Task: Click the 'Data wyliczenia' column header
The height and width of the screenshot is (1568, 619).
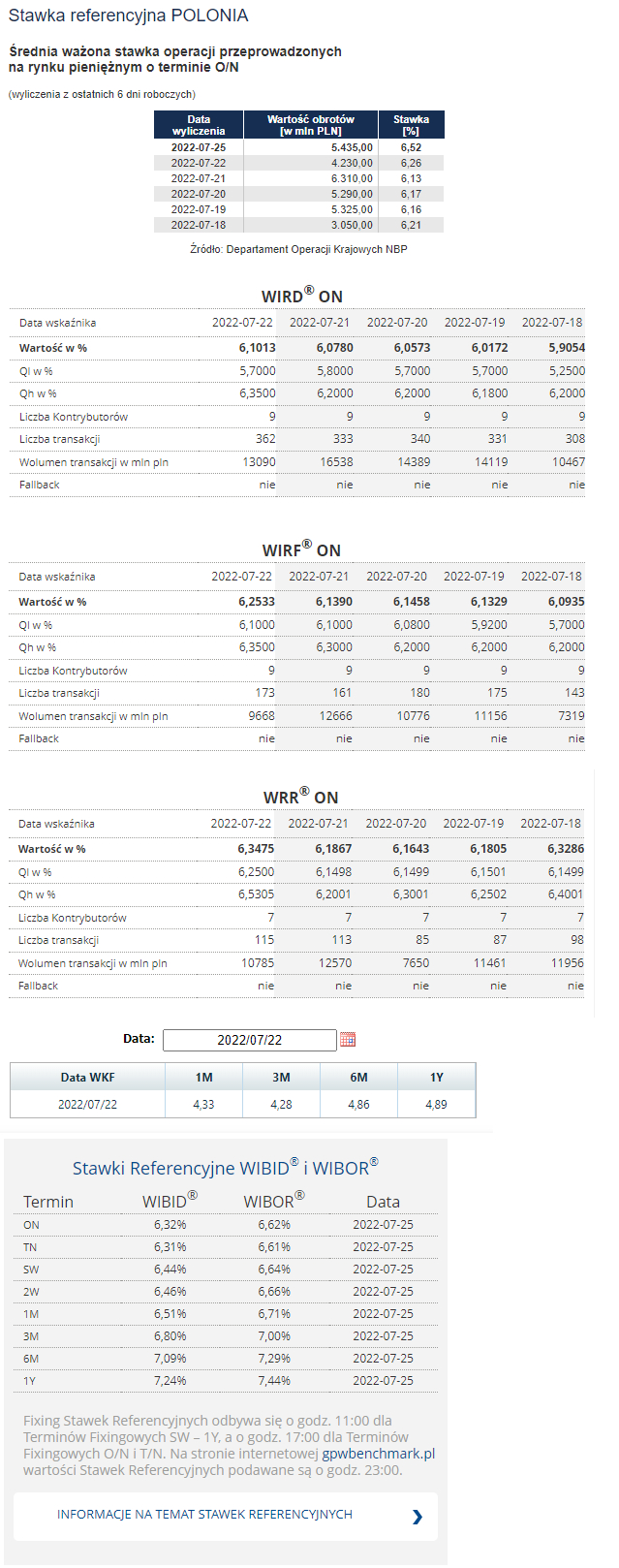Action: click(x=199, y=125)
